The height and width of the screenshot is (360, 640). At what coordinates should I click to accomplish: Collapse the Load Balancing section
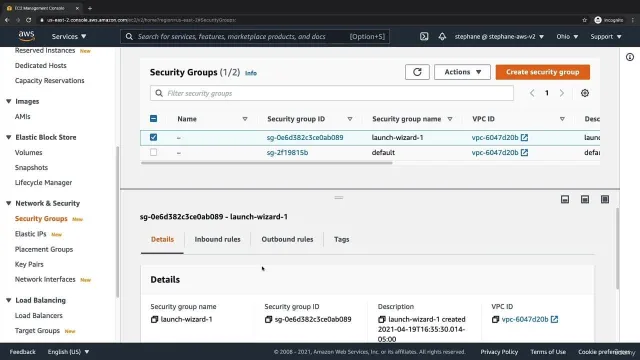[x=9, y=300]
